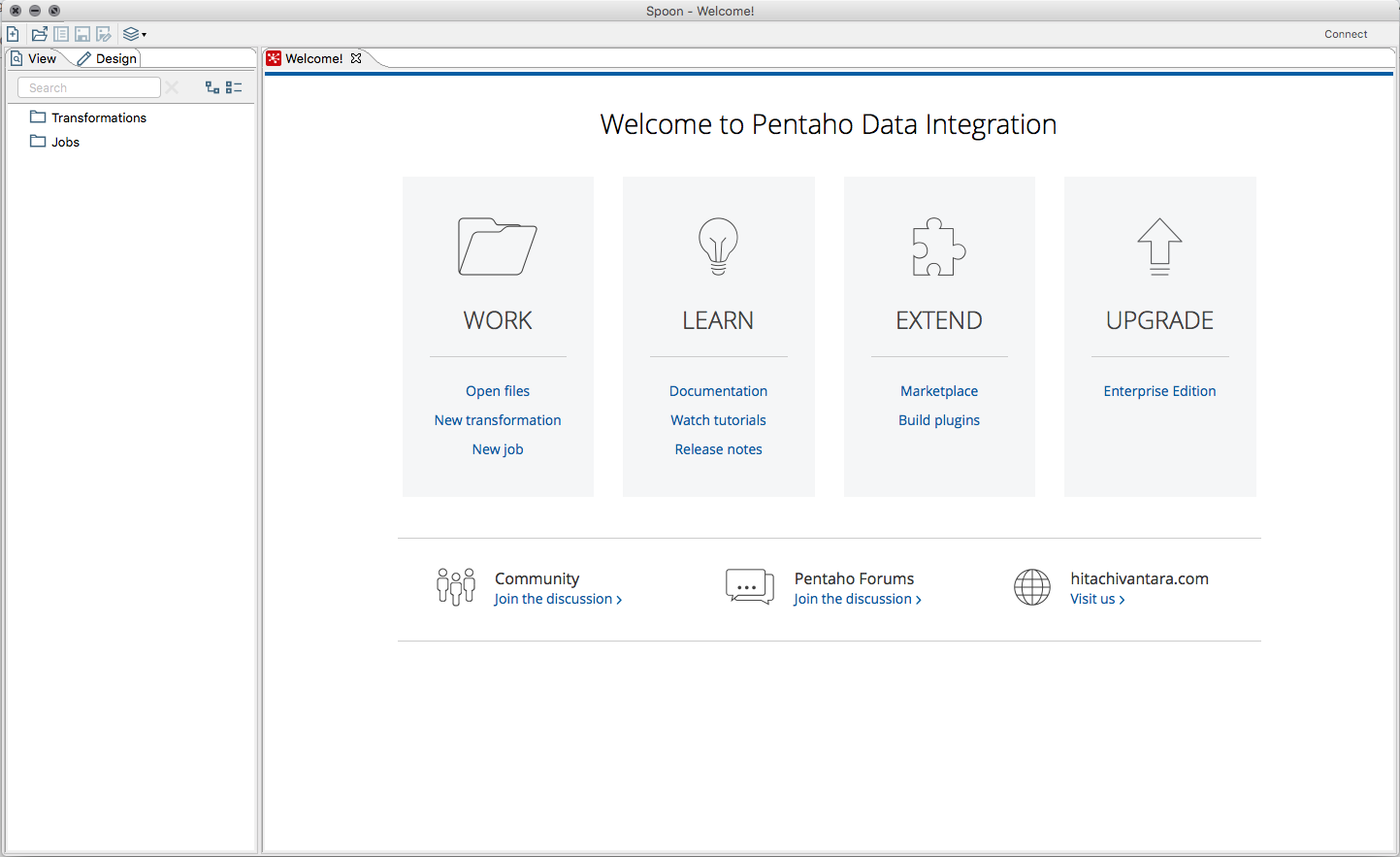Click the Explore repository toolbar icon

[61, 34]
